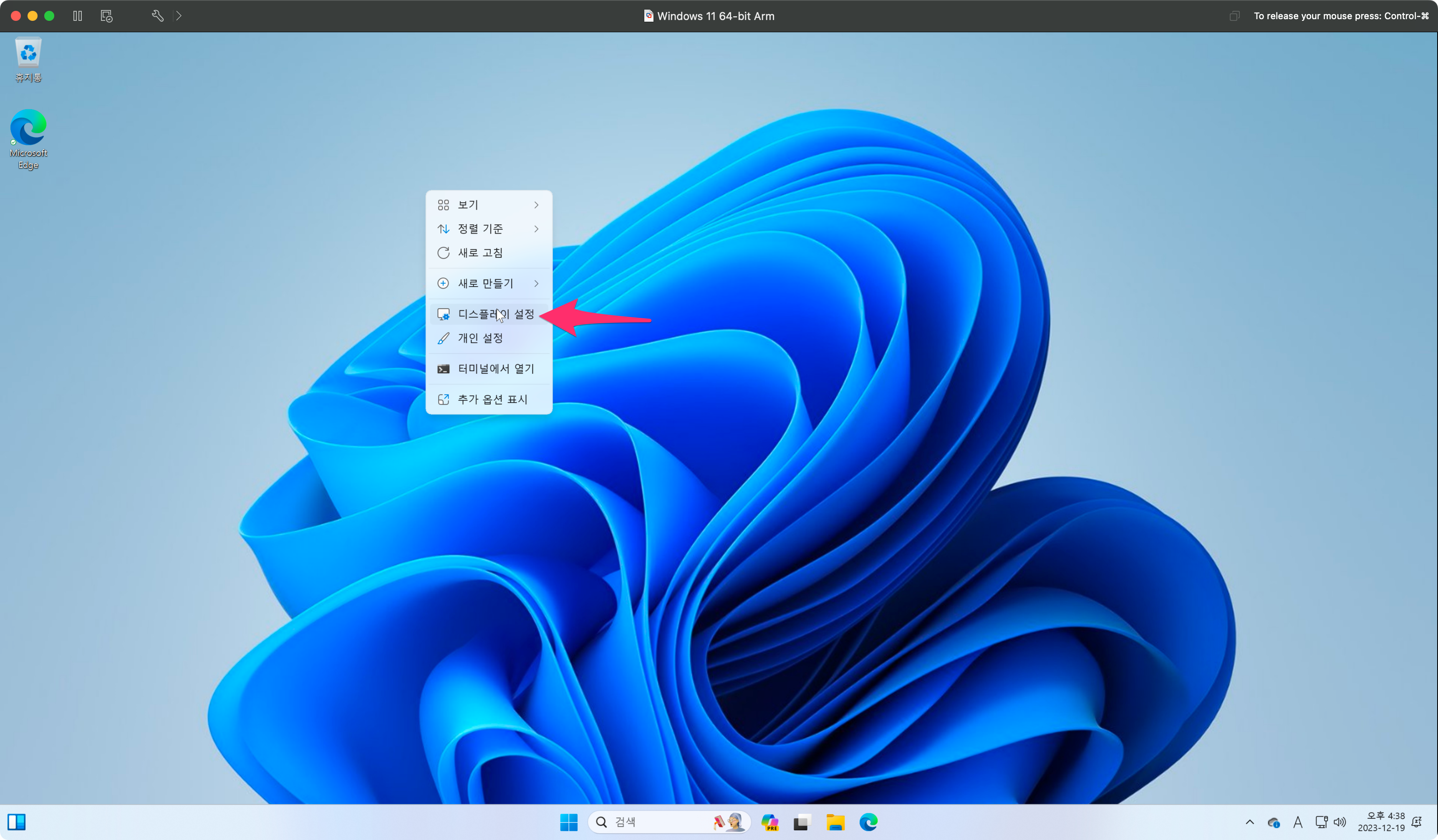Select 디스플레이 설정 from the context menu
This screenshot has height=840, width=1438.
[489, 314]
